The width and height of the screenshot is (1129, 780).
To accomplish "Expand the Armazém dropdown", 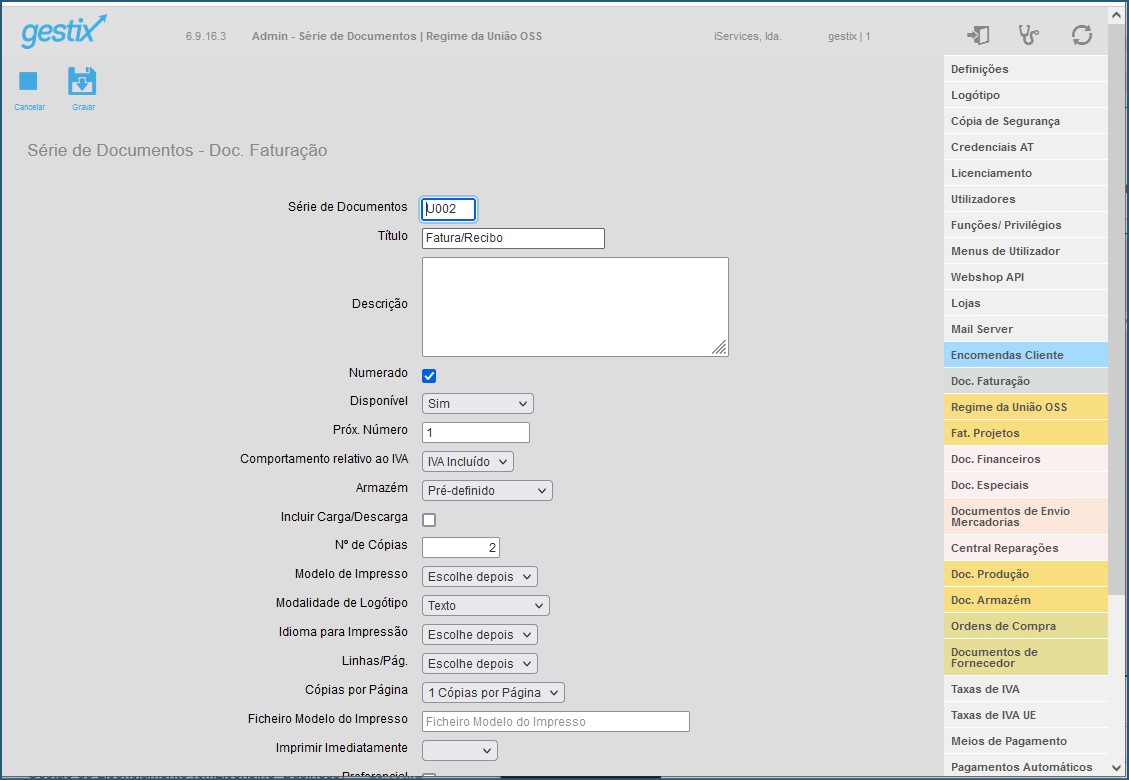I will 487,490.
